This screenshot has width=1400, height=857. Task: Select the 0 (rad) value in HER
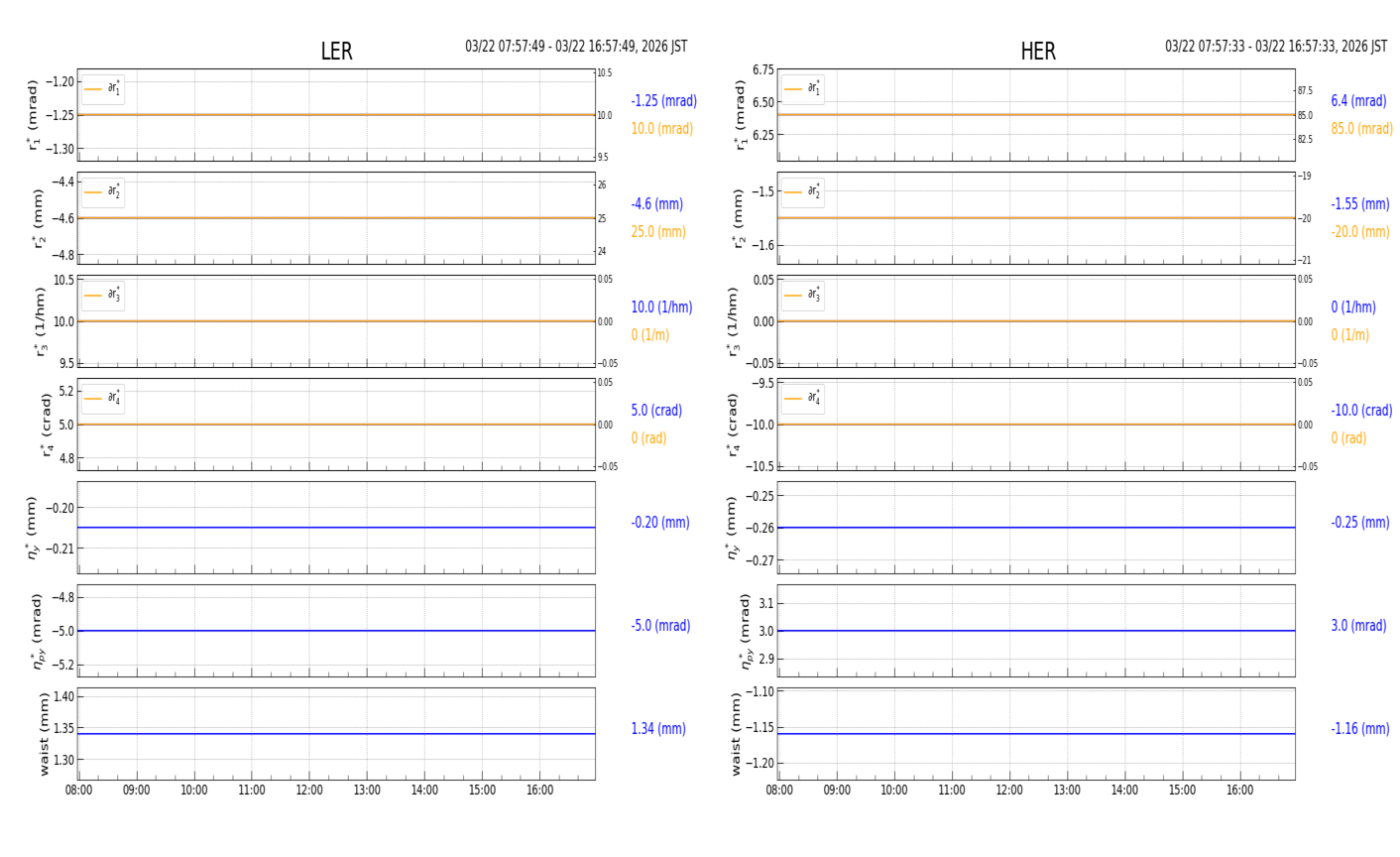[x=1348, y=438]
